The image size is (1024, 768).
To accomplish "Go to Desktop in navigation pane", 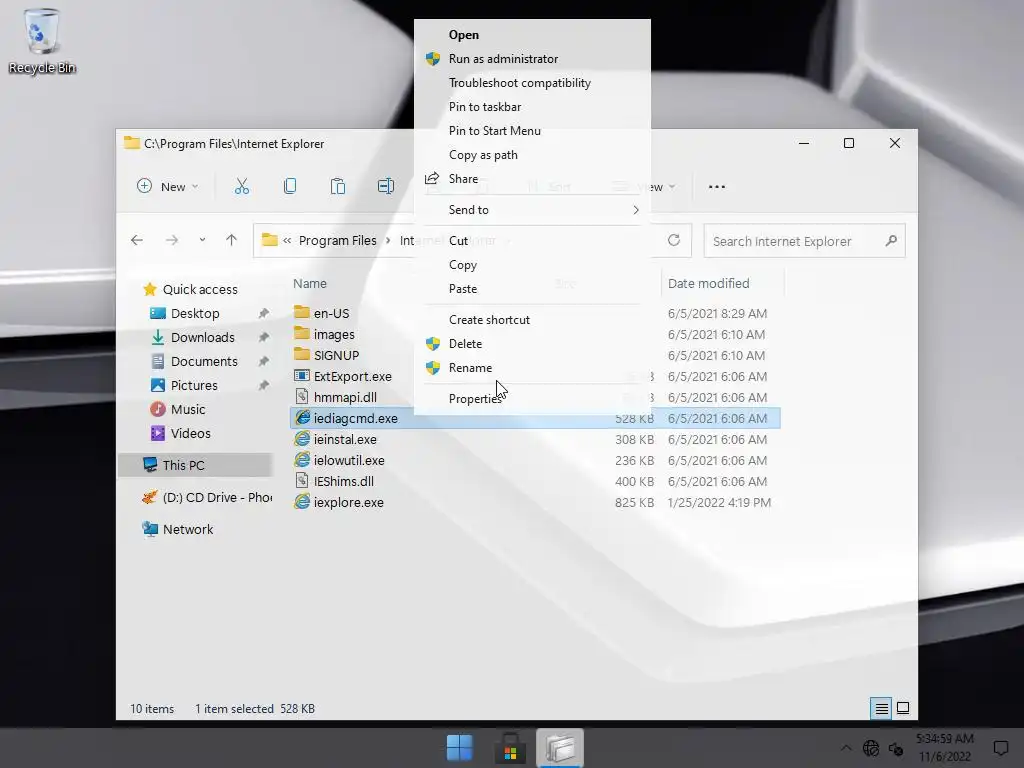I will [x=195, y=313].
